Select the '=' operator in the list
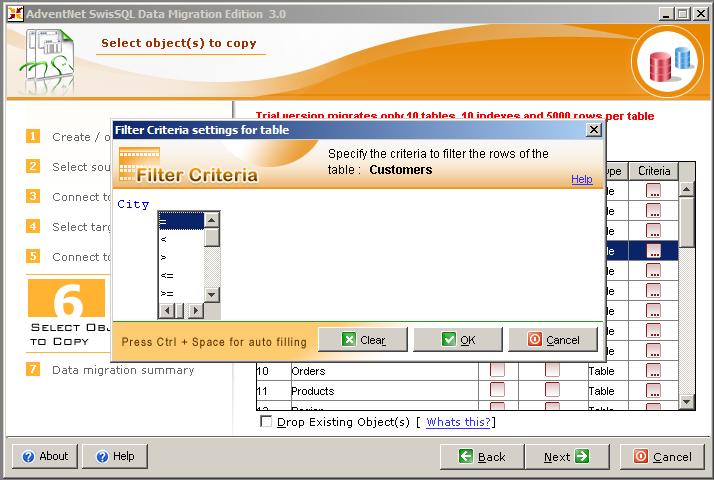714x480 pixels. tap(181, 221)
